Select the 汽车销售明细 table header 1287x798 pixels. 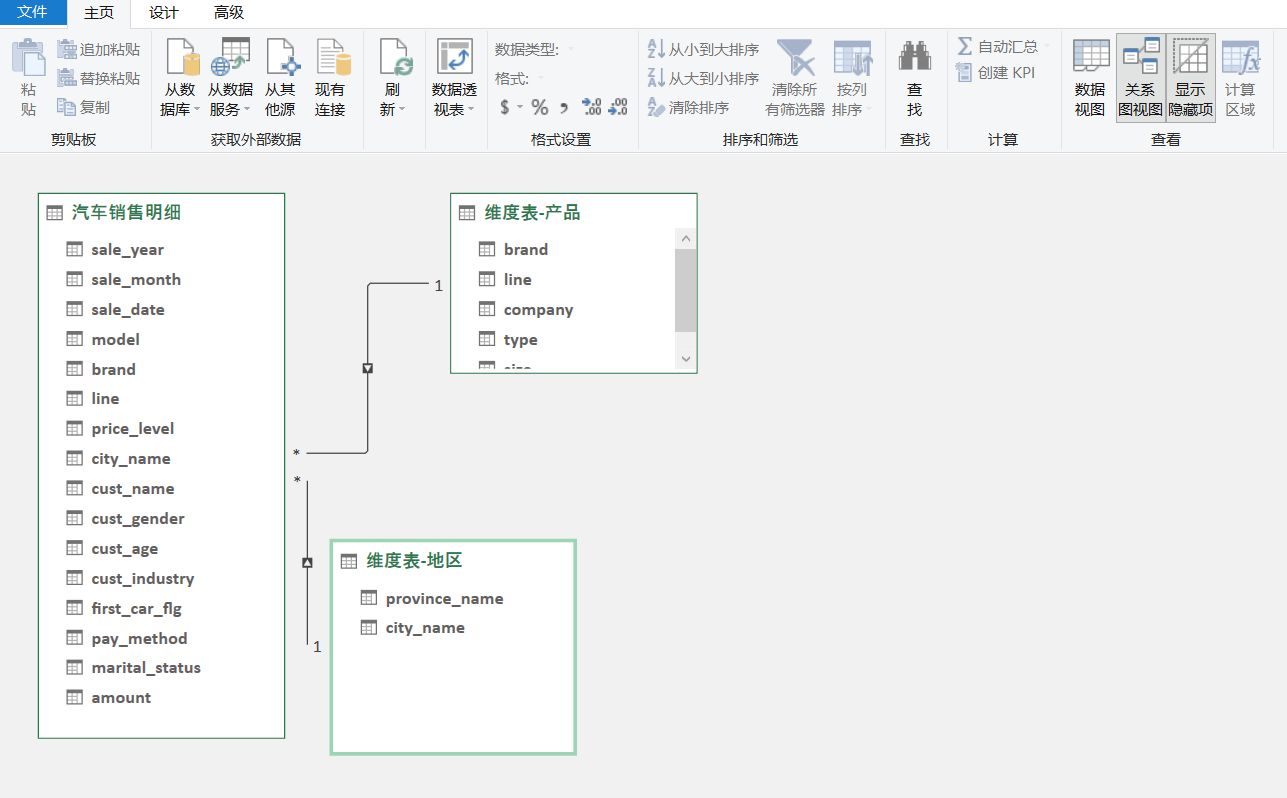161,212
